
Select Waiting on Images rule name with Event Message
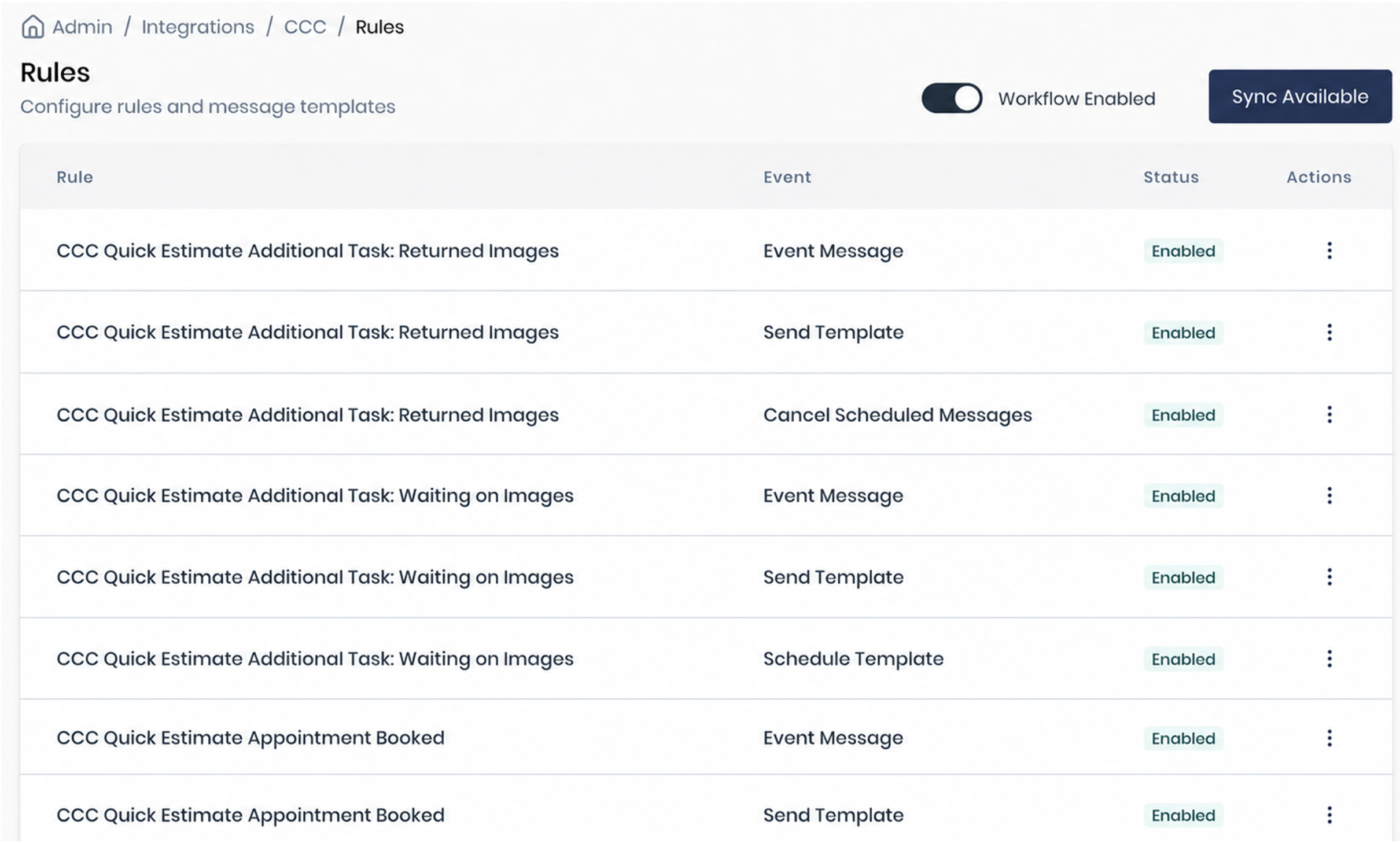click(315, 496)
